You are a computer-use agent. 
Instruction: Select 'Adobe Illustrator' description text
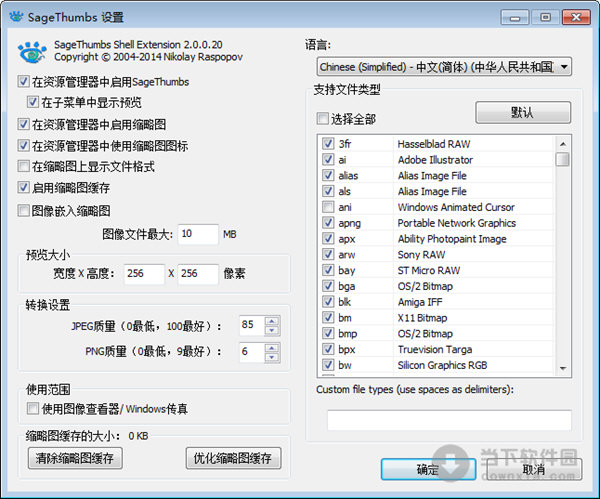pos(435,160)
